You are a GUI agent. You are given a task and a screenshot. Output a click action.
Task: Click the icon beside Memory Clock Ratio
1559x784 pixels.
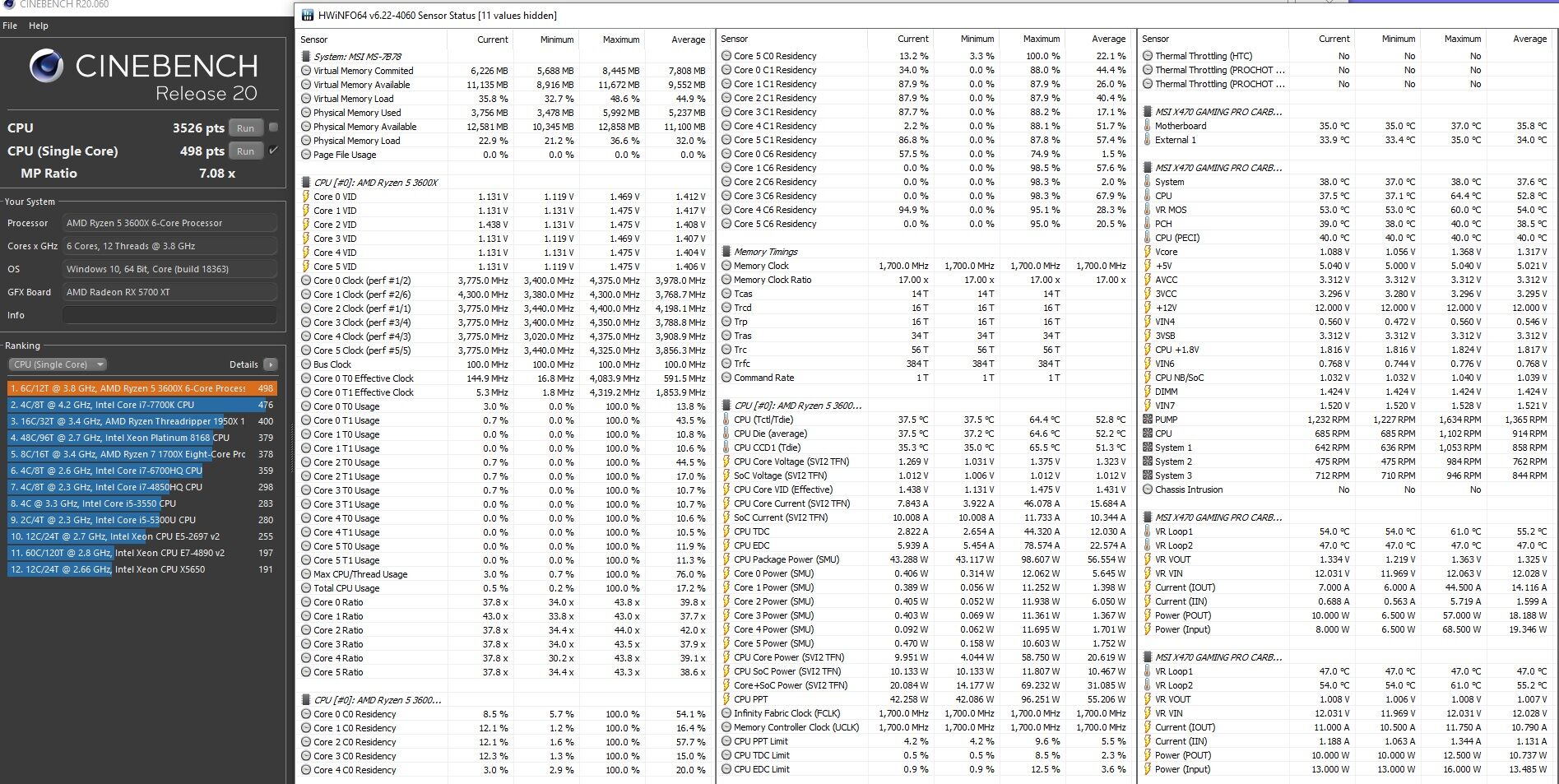pyautogui.click(x=726, y=280)
